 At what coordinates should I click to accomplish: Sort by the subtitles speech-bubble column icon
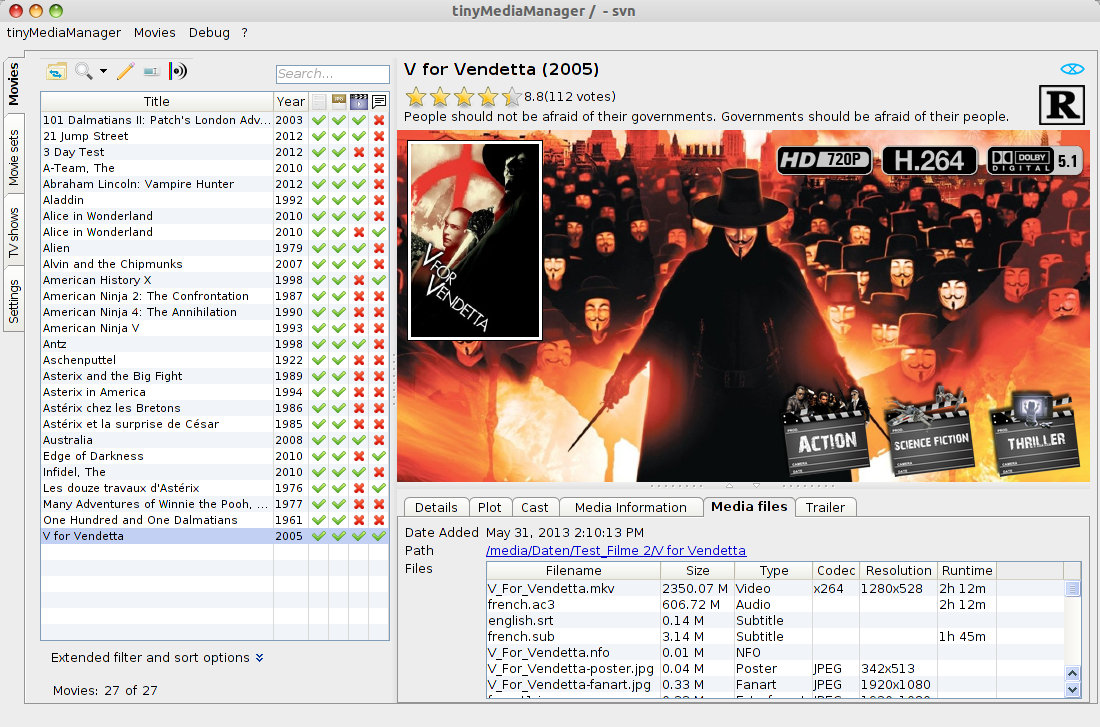379,102
